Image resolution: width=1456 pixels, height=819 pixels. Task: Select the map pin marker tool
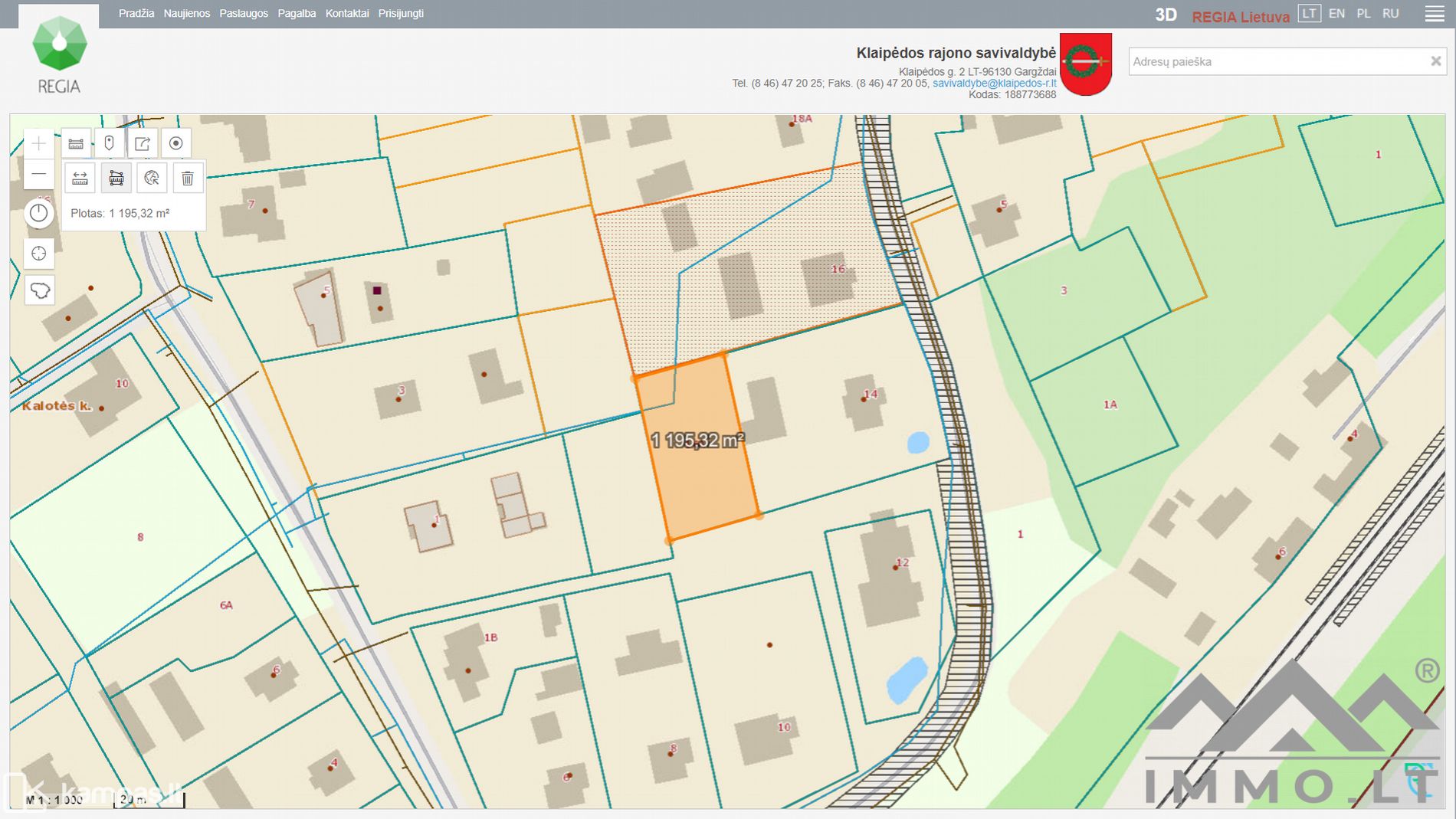coord(109,143)
